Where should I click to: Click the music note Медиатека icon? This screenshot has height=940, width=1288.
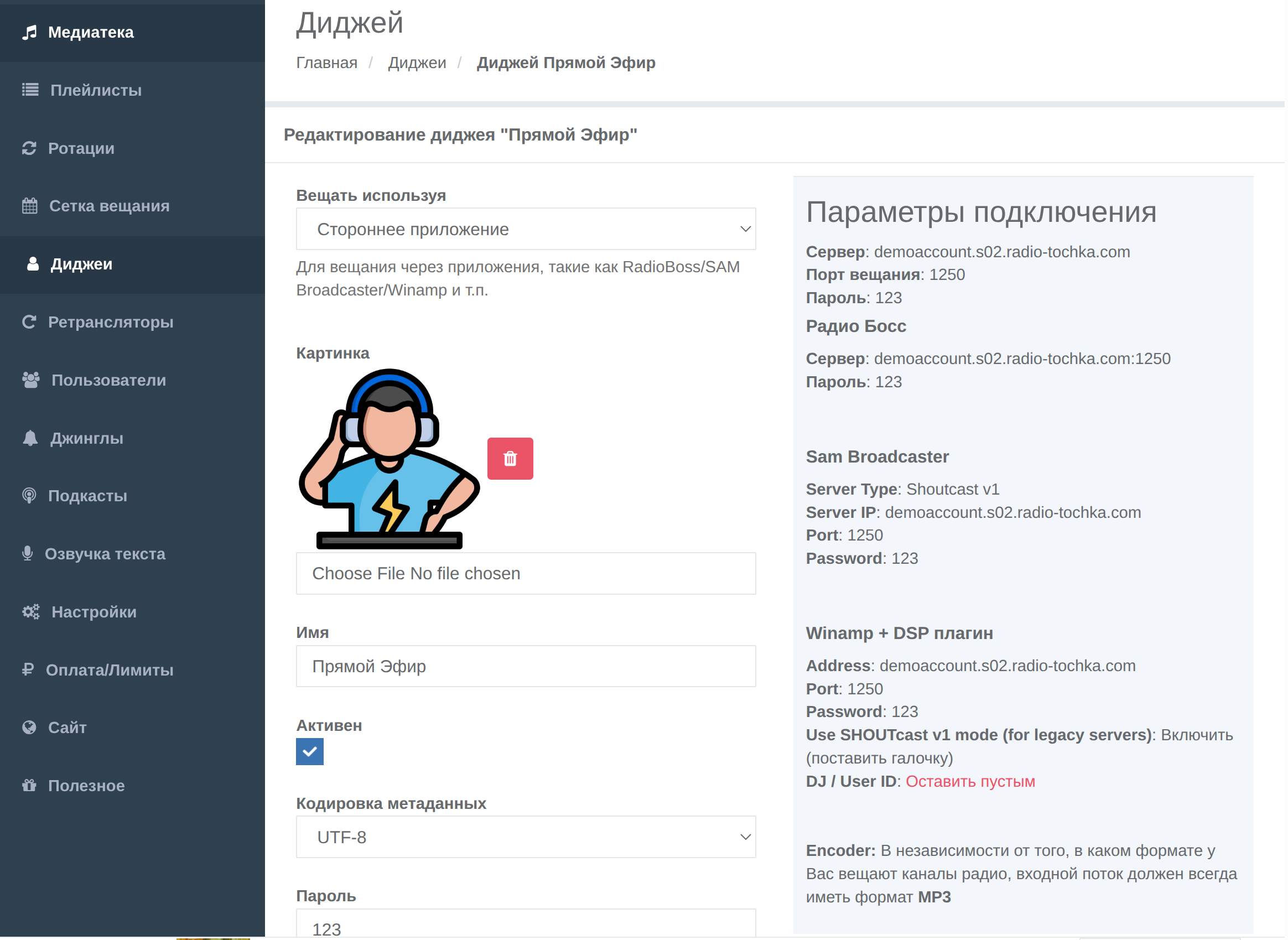tap(29, 33)
